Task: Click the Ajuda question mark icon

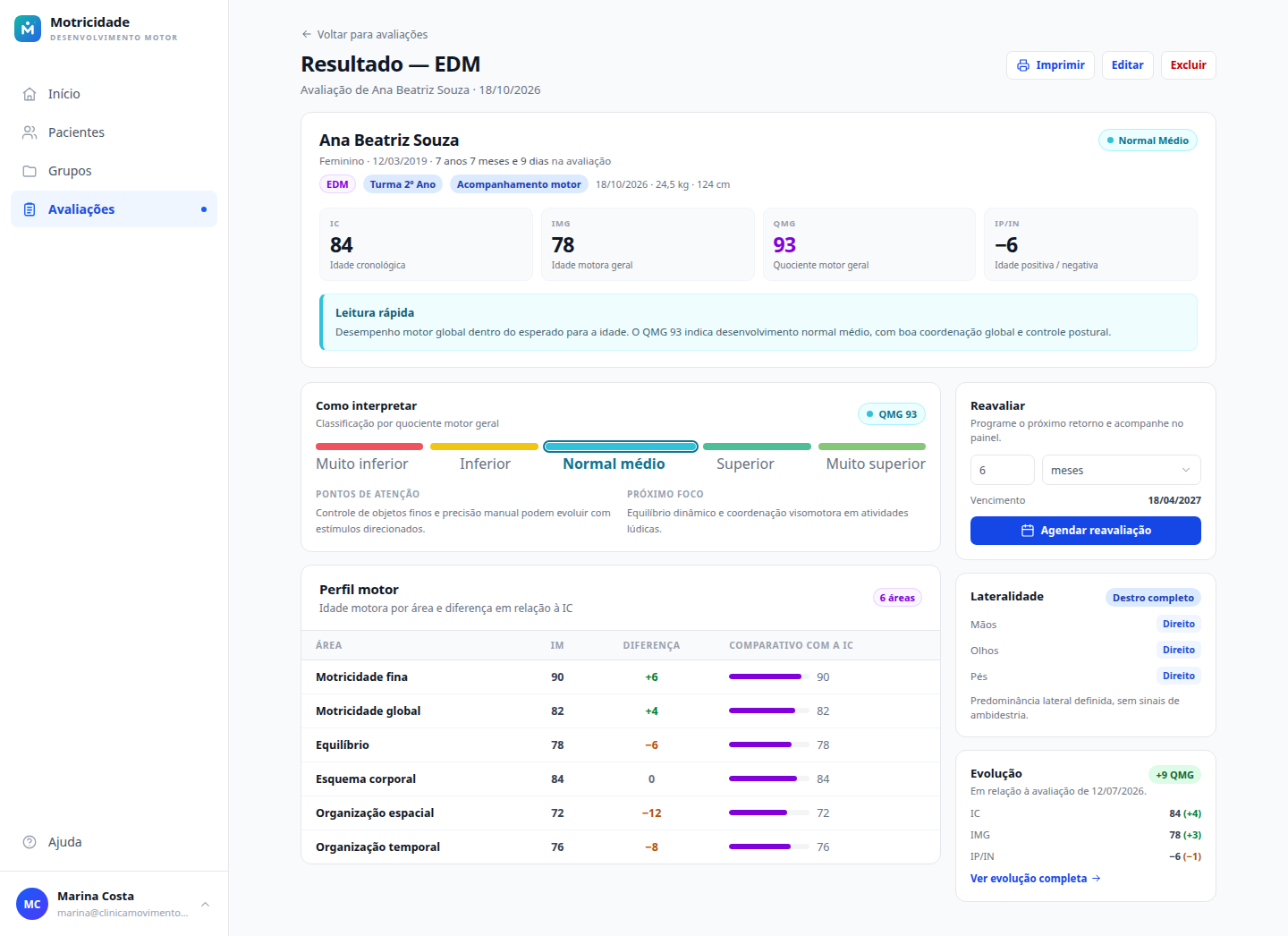Action: 30,842
